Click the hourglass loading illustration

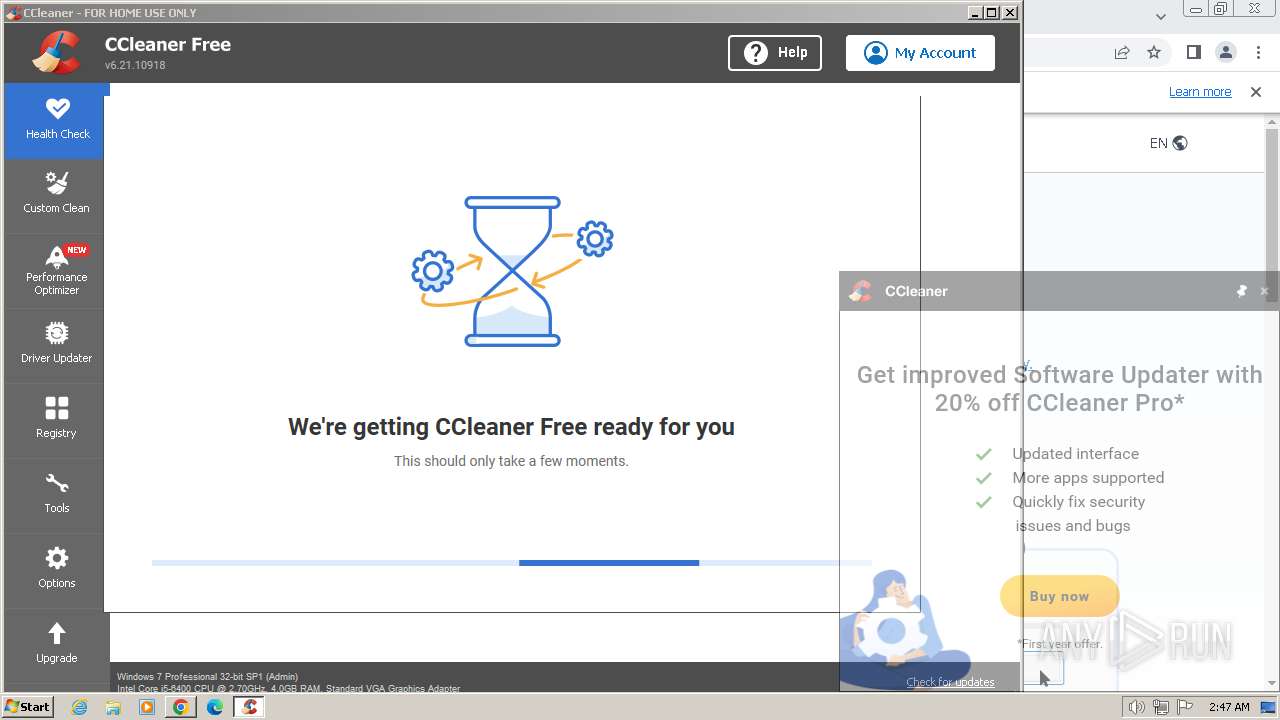click(512, 271)
